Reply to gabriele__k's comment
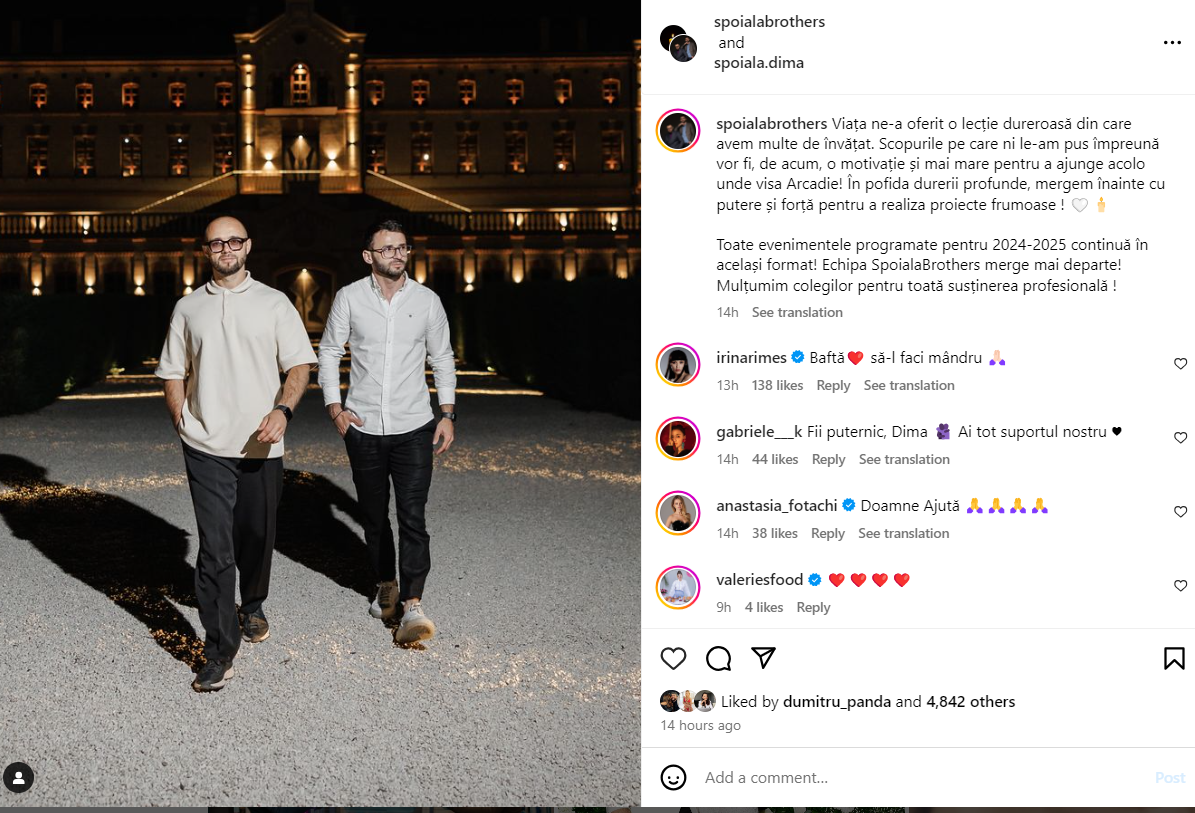The width and height of the screenshot is (1195, 813). (828, 459)
